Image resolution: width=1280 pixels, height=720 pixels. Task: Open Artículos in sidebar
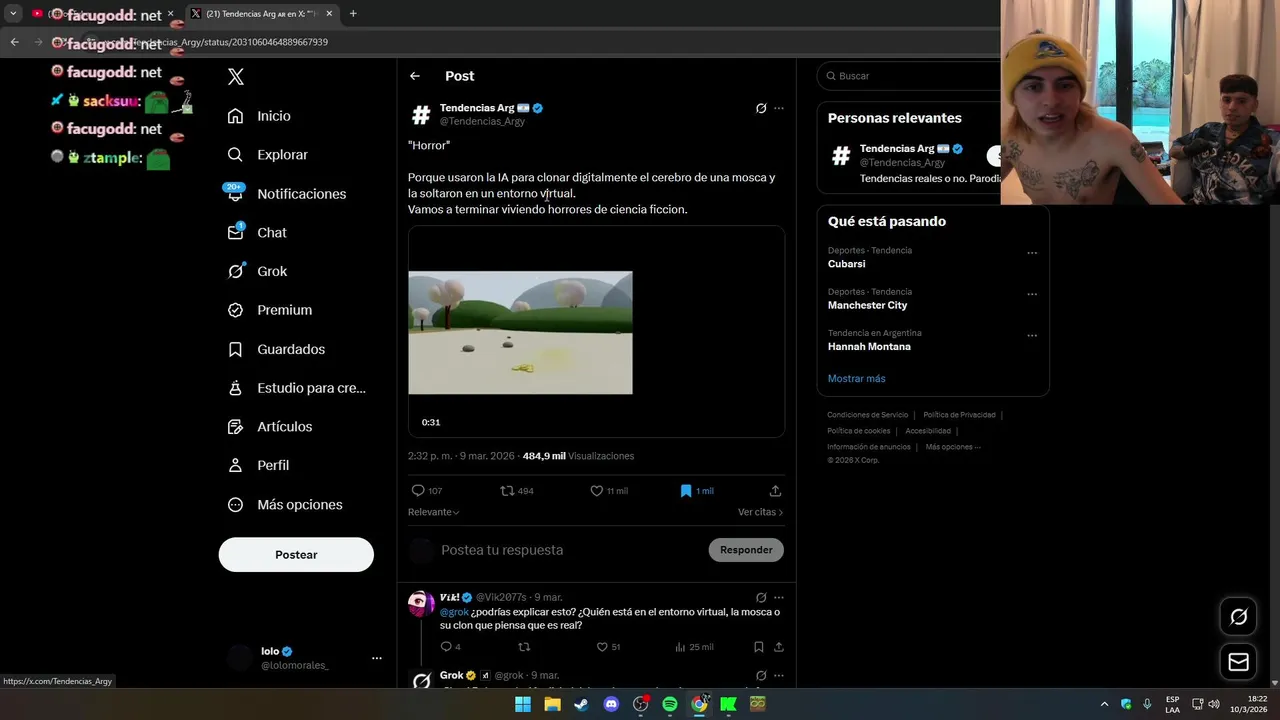tap(270, 427)
